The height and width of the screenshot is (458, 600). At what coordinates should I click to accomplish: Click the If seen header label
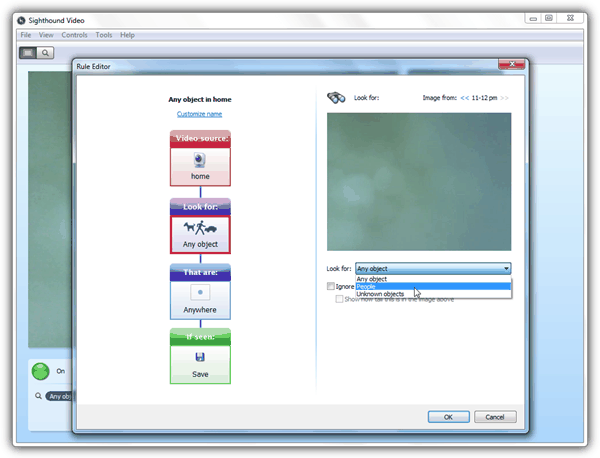(201, 337)
